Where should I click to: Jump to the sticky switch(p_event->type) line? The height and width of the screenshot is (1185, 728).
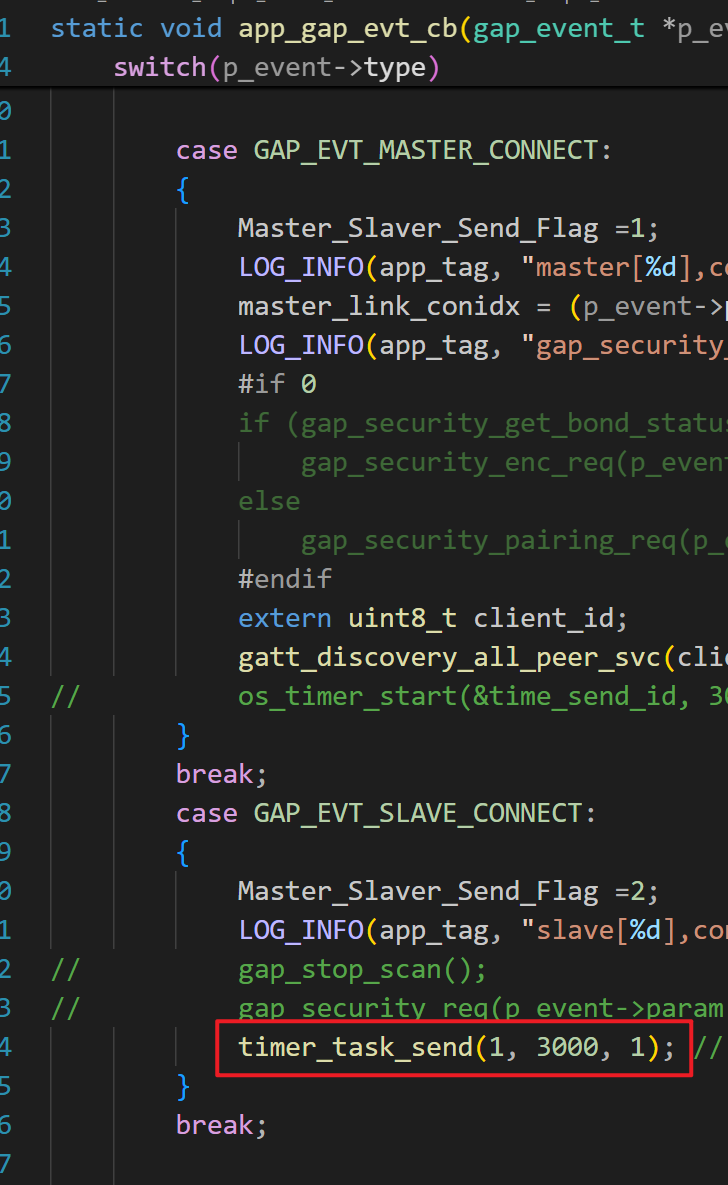point(276,68)
